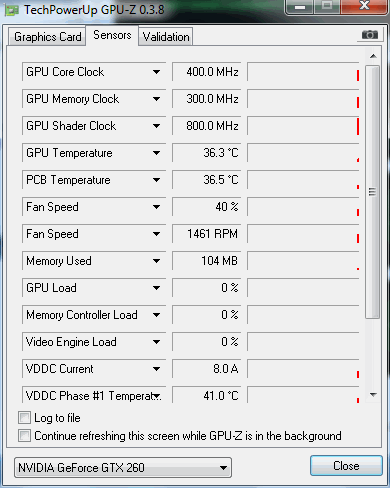Open the GPU Load dropdown arrow
Image resolution: width=390 pixels, height=488 pixels.
(x=156, y=288)
